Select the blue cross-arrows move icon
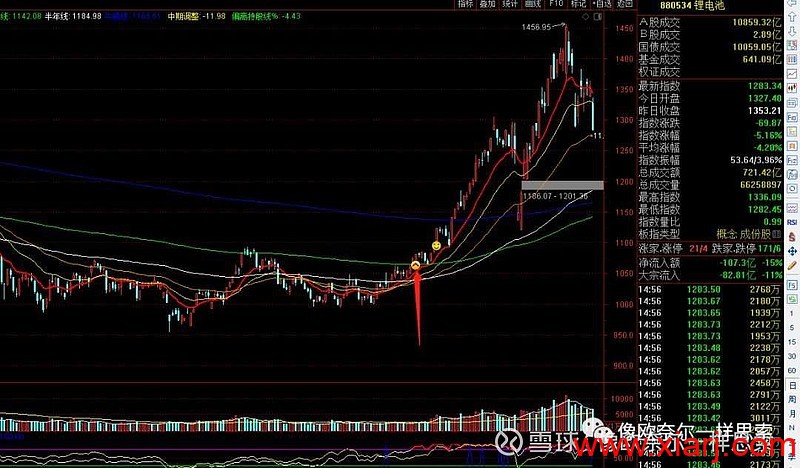Image resolution: width=800 pixels, height=468 pixels. [x=792, y=252]
